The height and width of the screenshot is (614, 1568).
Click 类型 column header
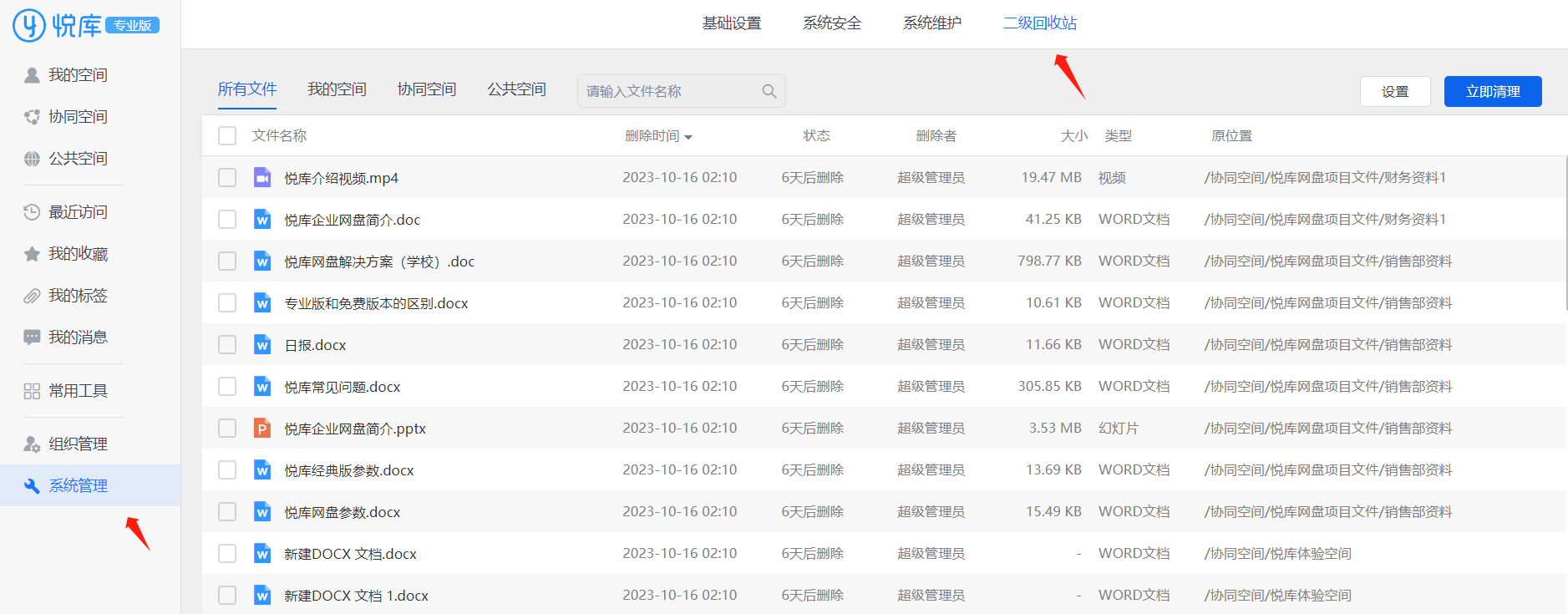tap(1118, 135)
